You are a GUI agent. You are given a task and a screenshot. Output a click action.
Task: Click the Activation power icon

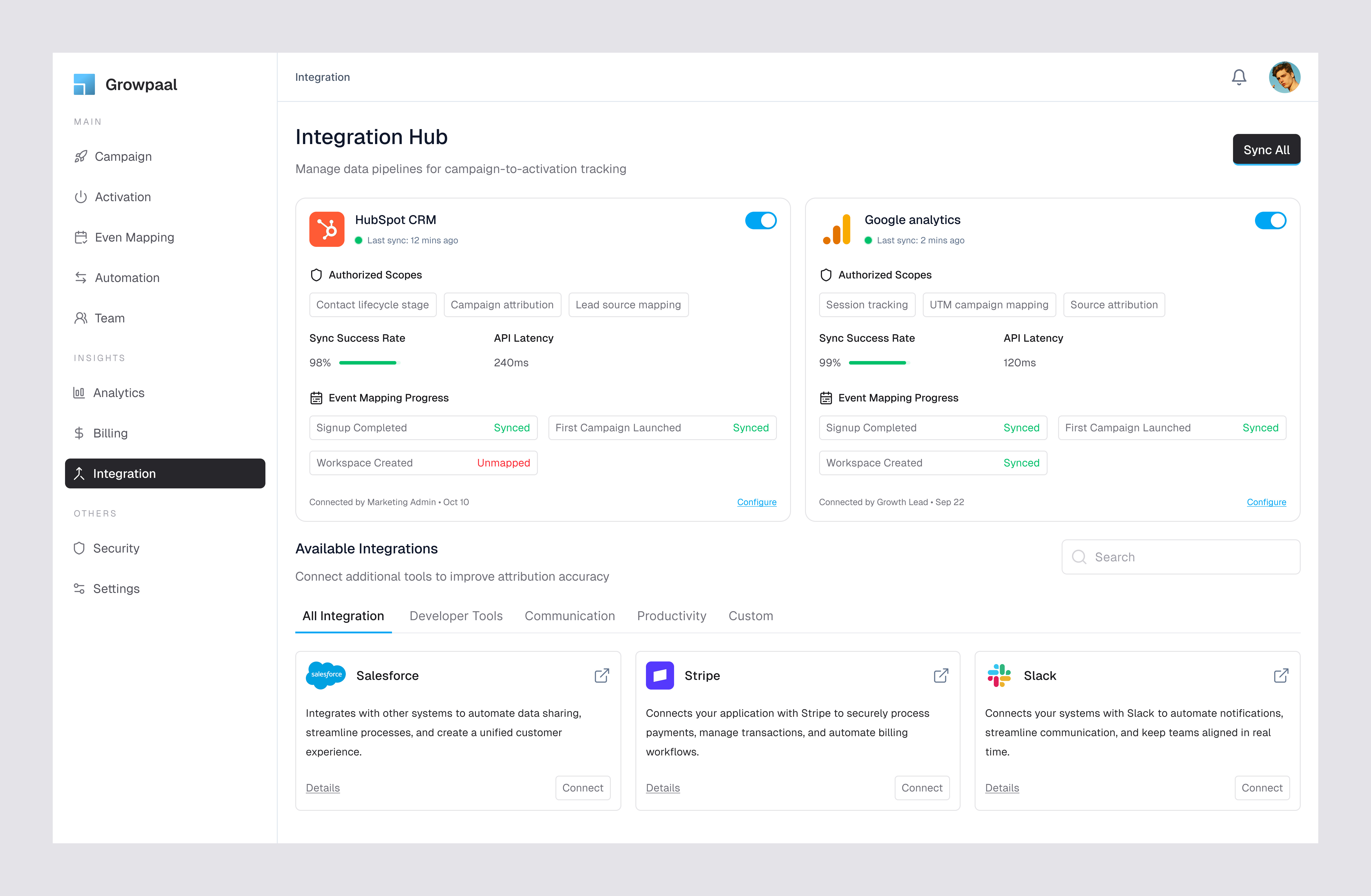81,197
